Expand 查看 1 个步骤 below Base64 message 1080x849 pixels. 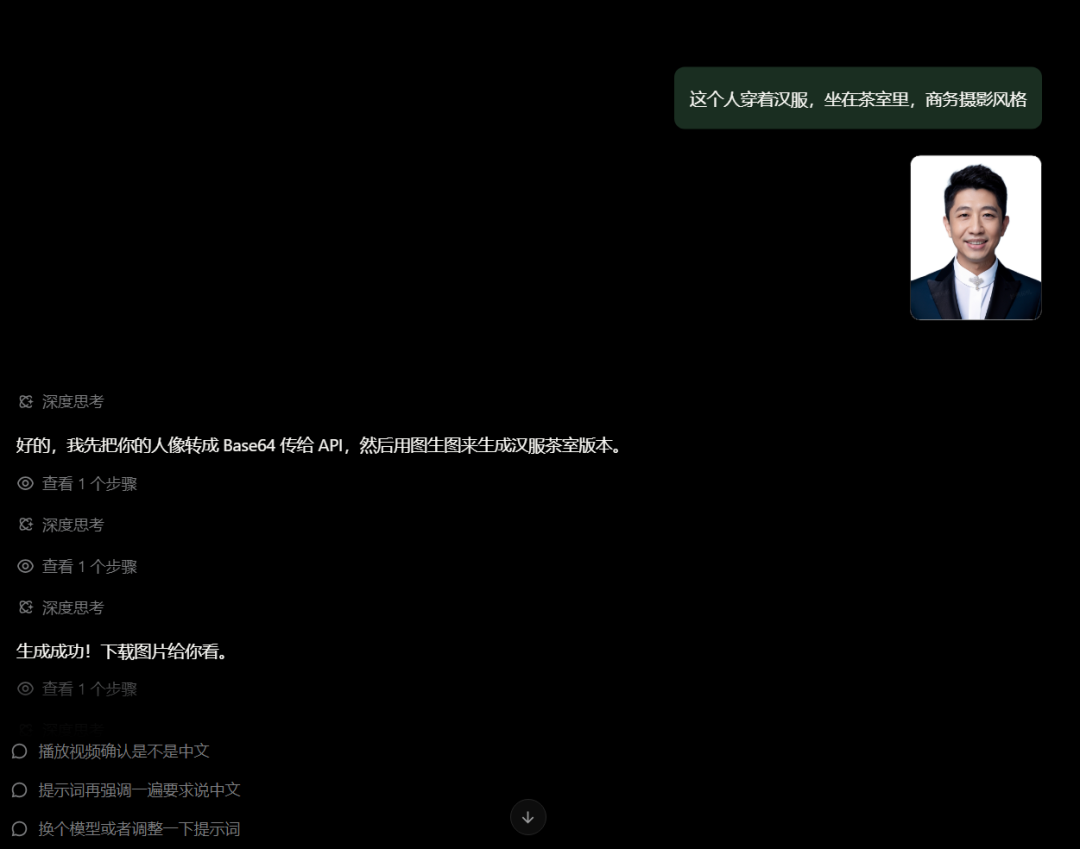tap(77, 484)
